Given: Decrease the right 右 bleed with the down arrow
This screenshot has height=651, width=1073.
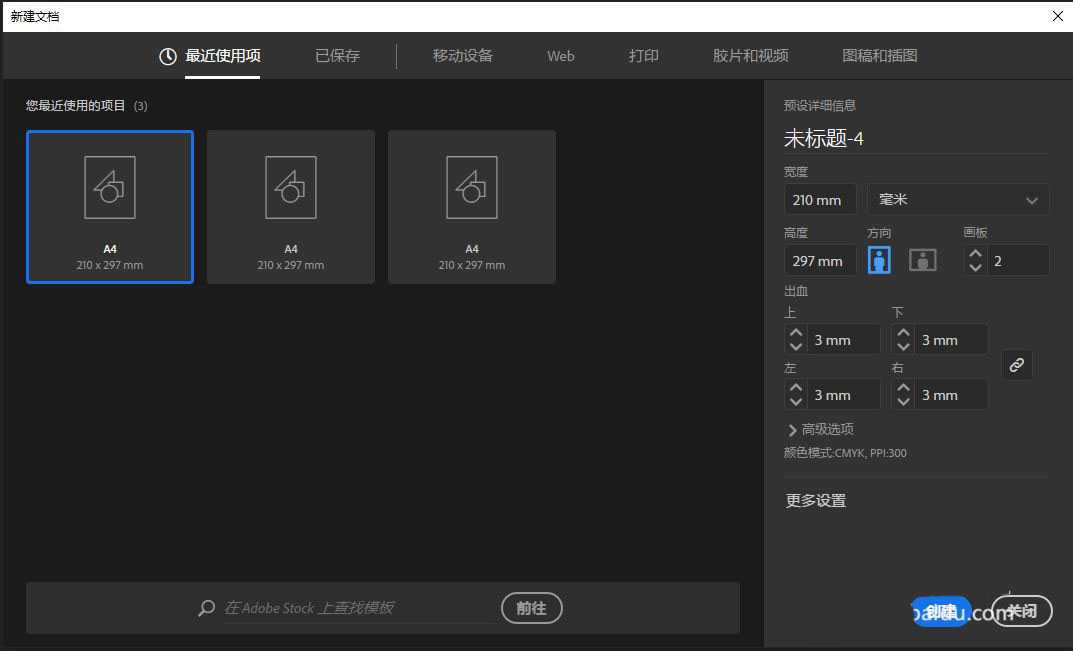Looking at the screenshot, I should point(903,400).
